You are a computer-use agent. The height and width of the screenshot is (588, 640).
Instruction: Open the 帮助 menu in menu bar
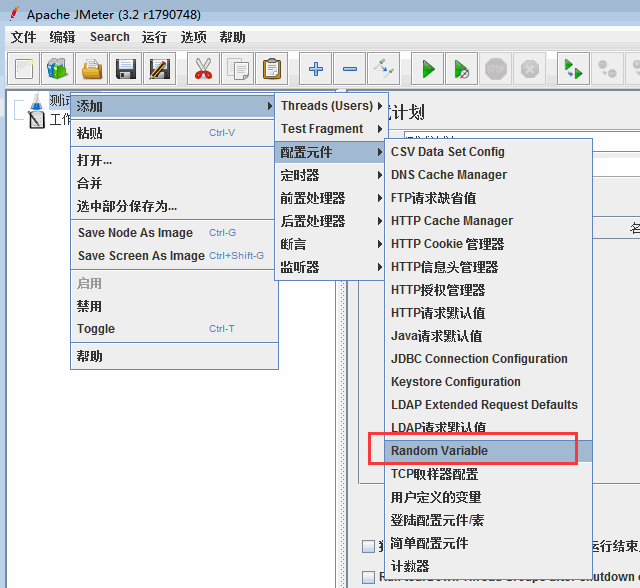click(232, 37)
